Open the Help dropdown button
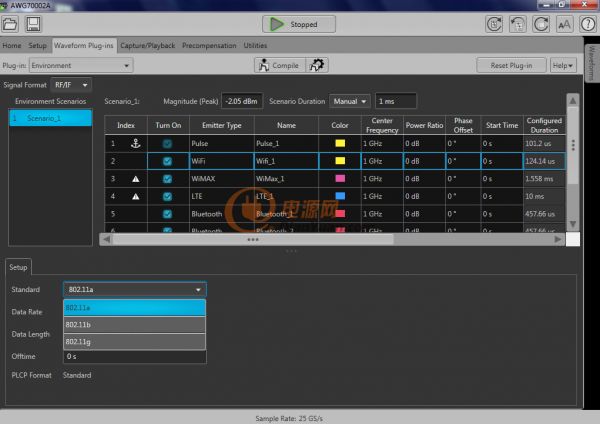The width and height of the screenshot is (600, 424). 563,65
